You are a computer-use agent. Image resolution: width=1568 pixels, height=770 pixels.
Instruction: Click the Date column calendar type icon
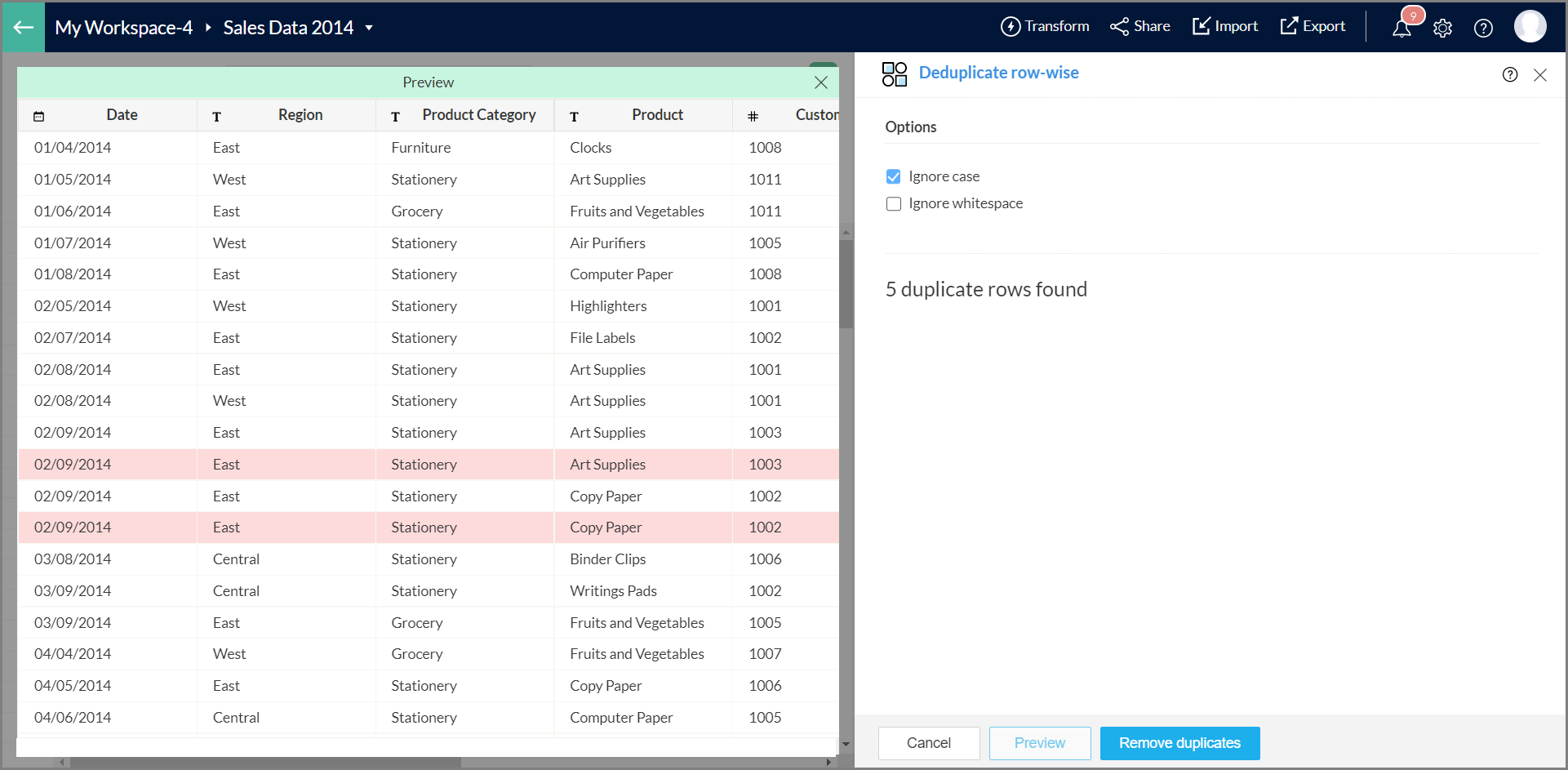38,117
